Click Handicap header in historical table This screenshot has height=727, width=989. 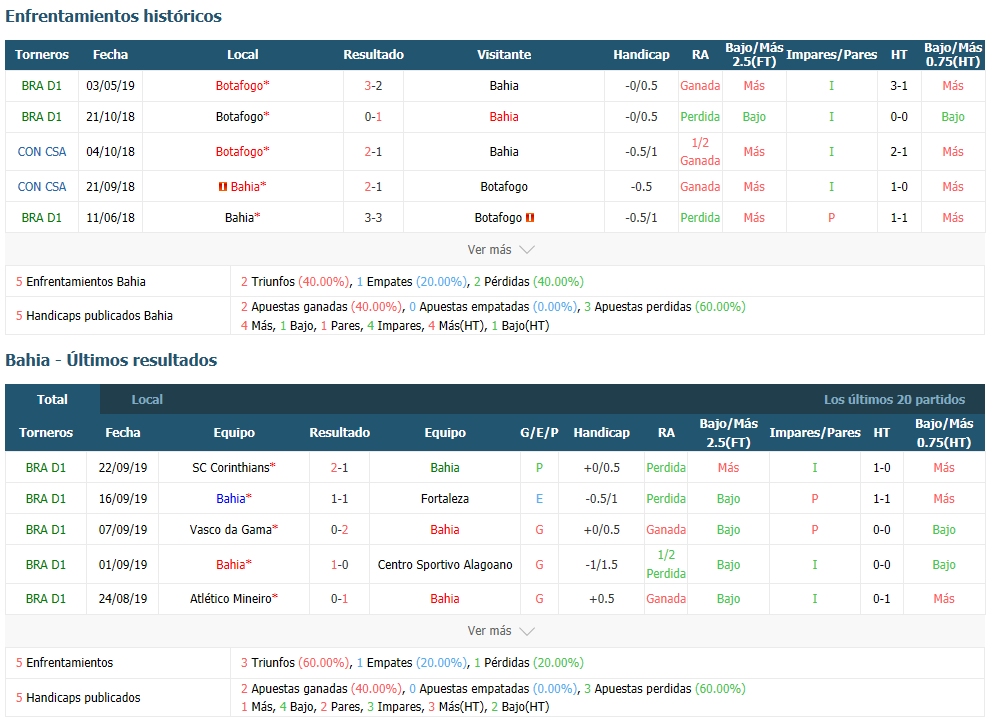641,55
